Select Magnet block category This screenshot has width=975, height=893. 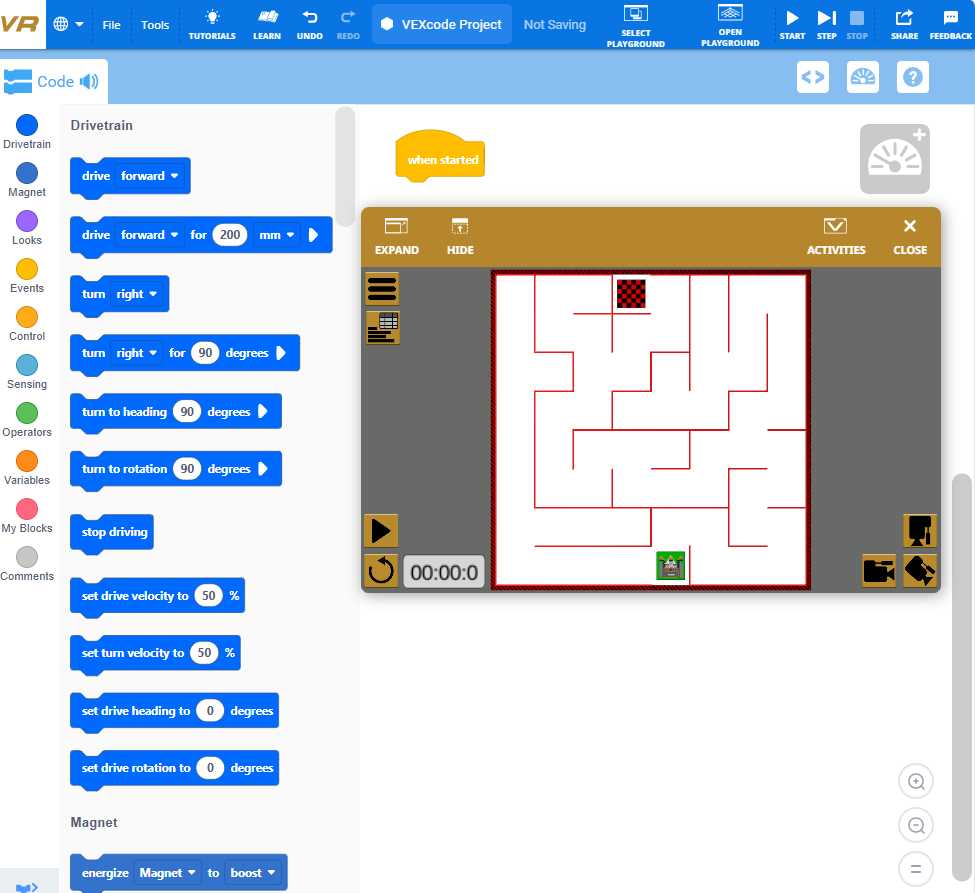pos(27,180)
